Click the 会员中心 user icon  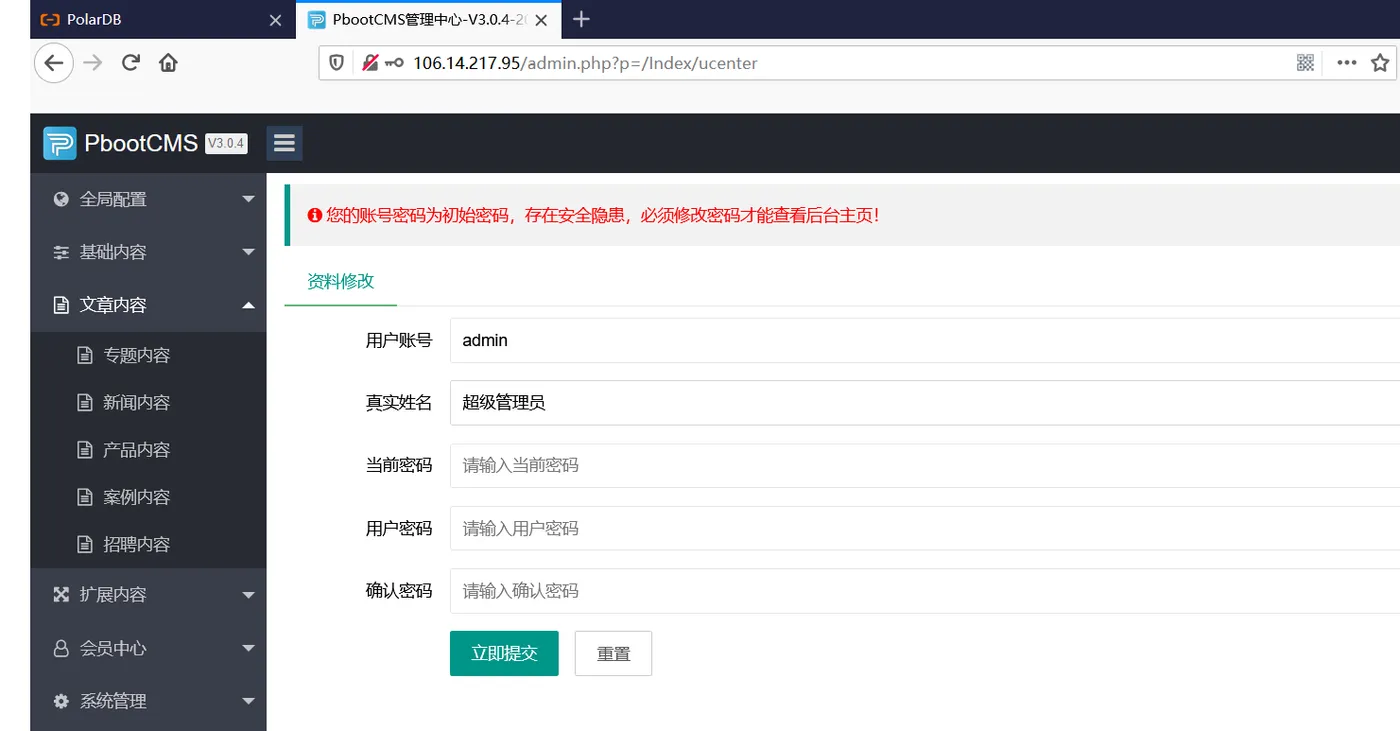click(x=61, y=648)
